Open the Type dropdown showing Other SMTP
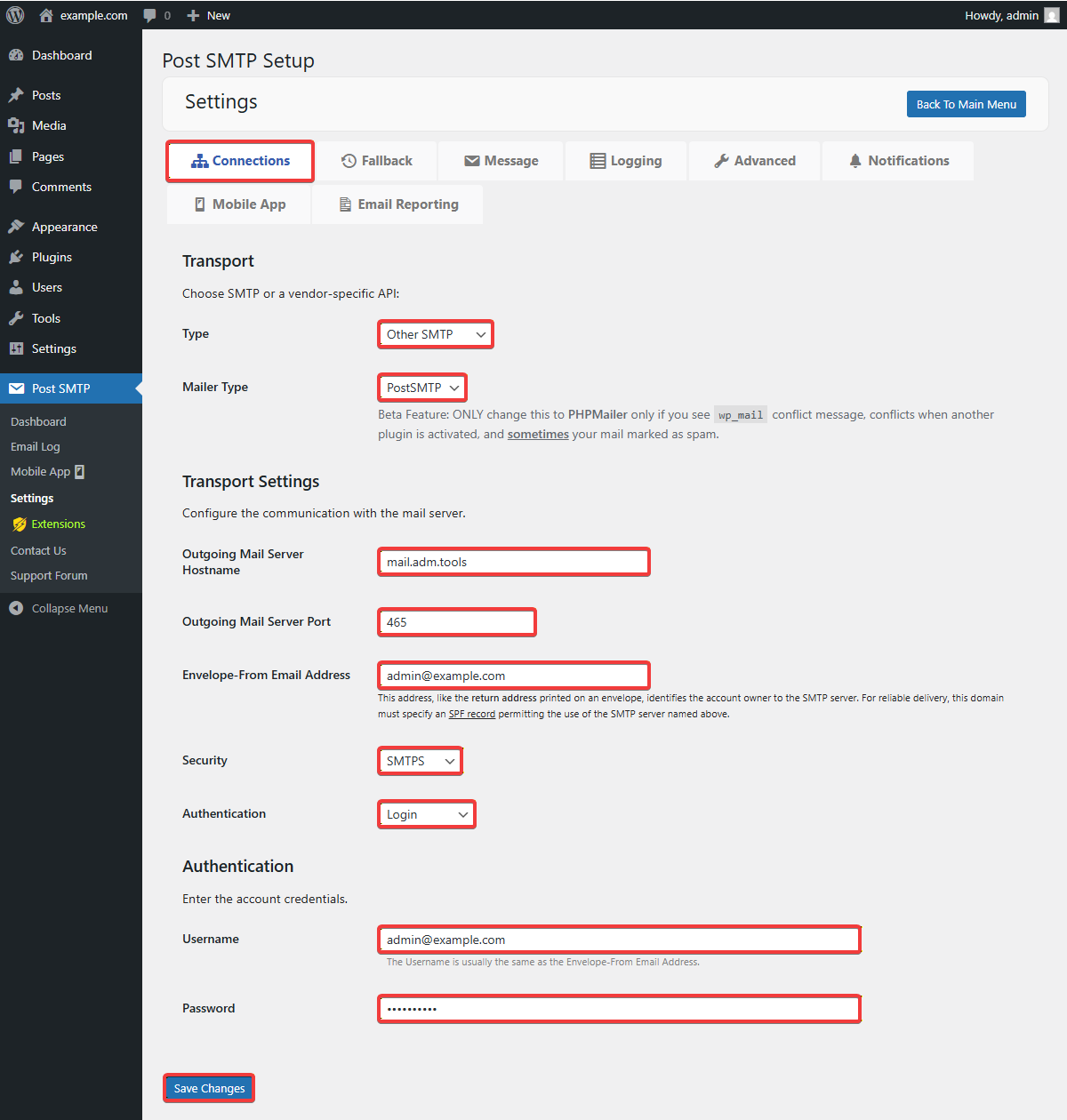The height and width of the screenshot is (1120, 1067). coord(436,334)
